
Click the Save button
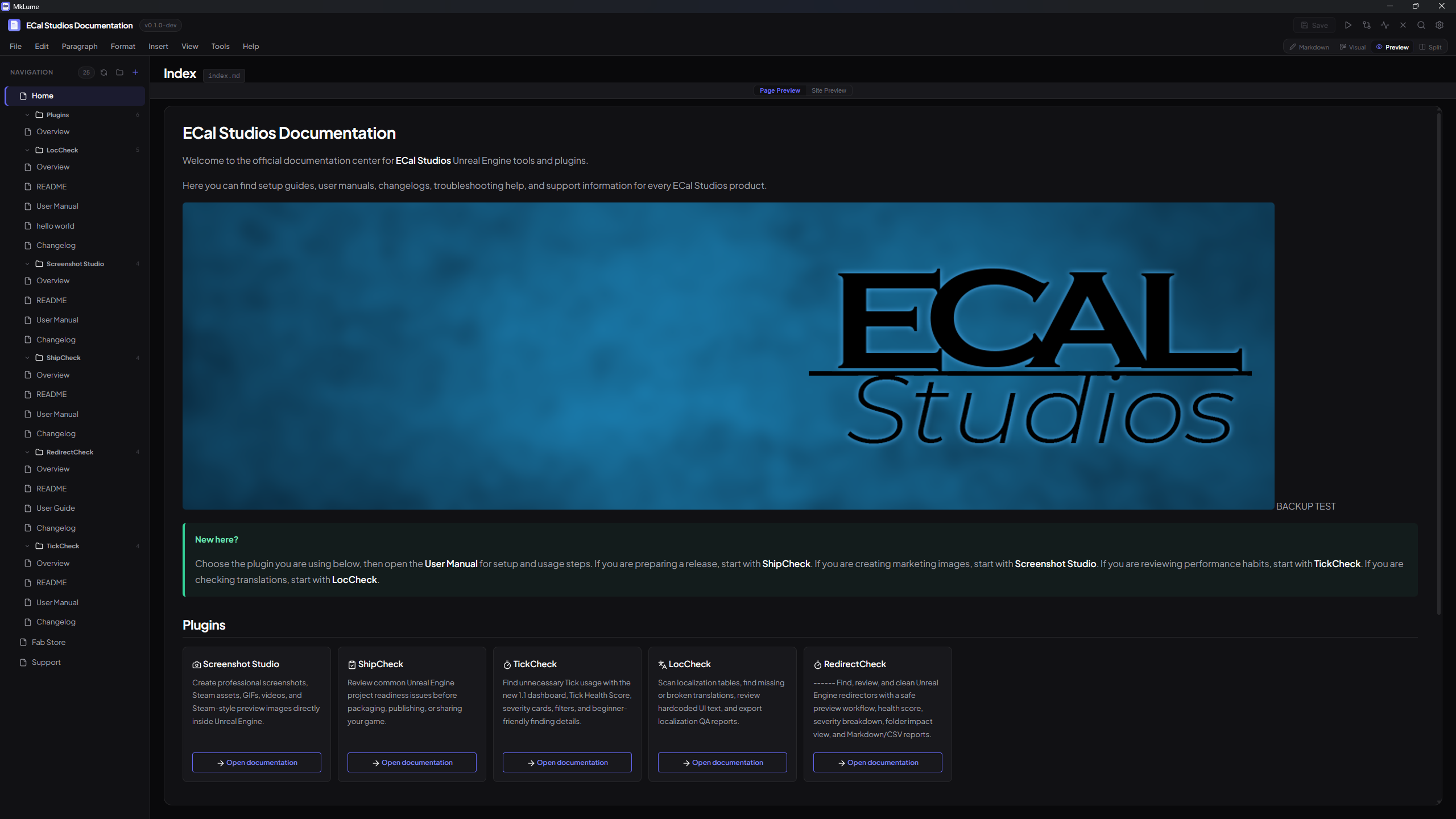[x=1314, y=25]
